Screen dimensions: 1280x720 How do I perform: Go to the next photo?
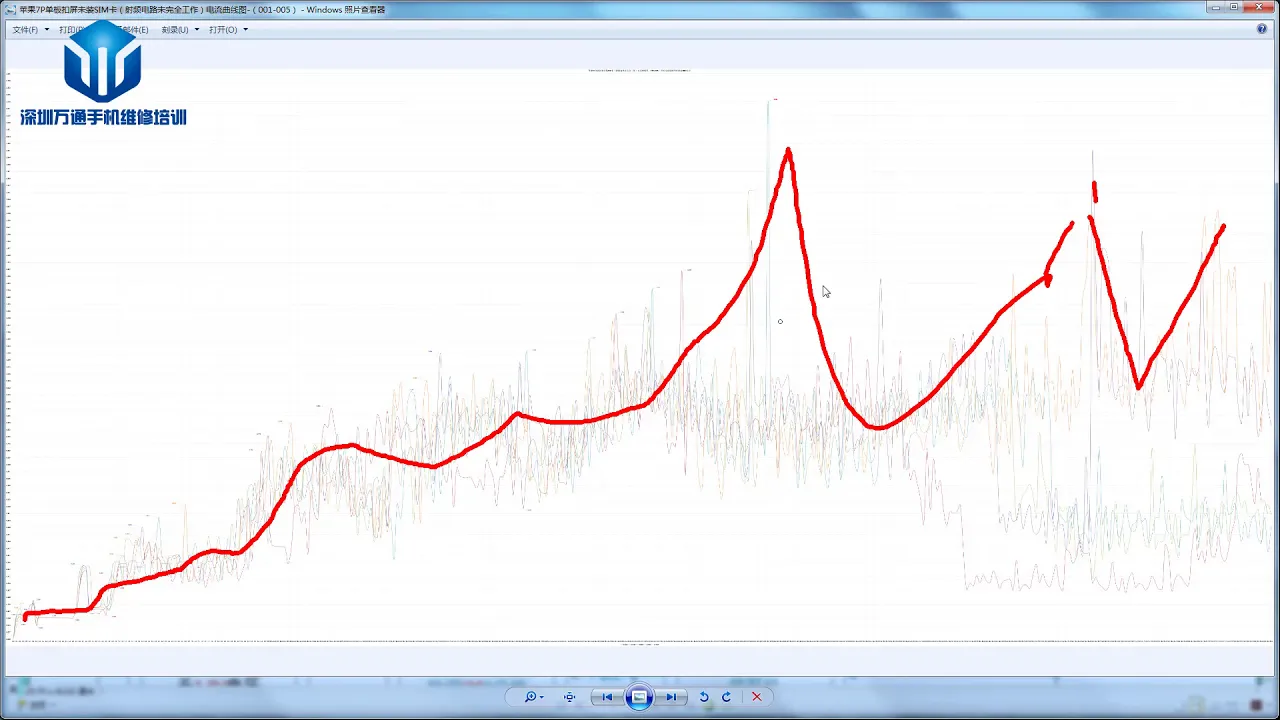coord(671,697)
